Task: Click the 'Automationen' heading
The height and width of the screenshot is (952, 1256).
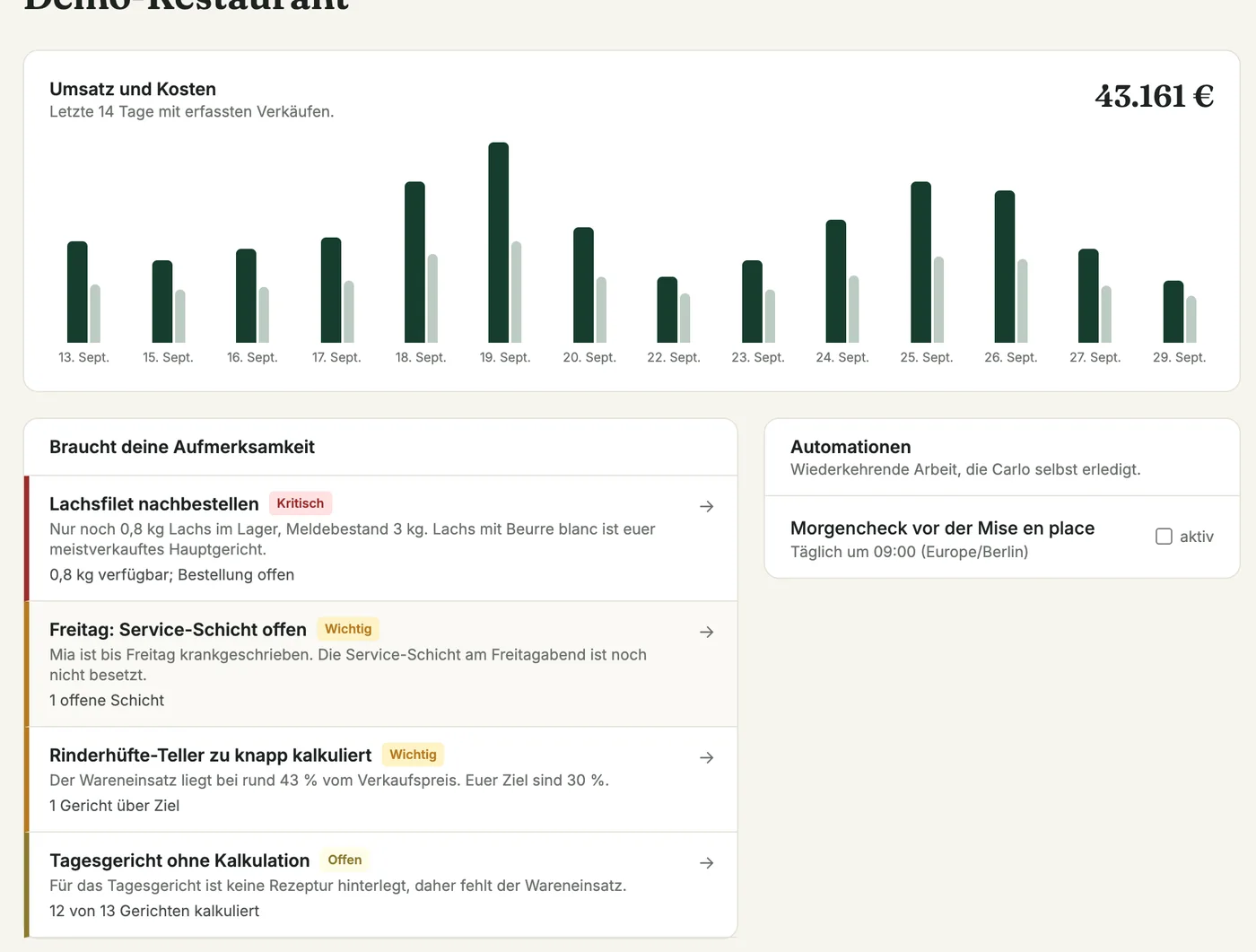Action: (x=850, y=447)
